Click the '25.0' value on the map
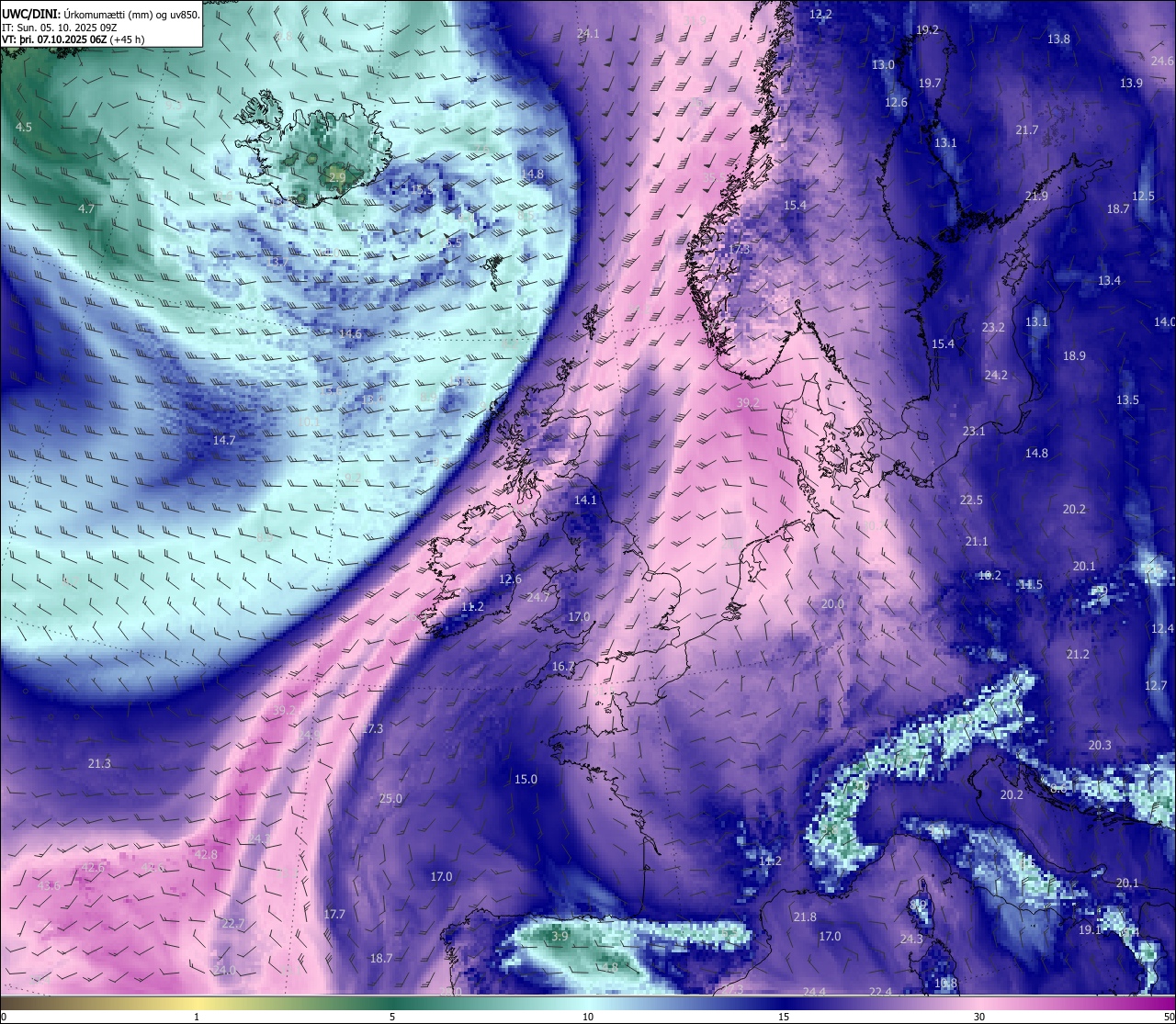This screenshot has width=1176, height=1024. pyautogui.click(x=390, y=799)
